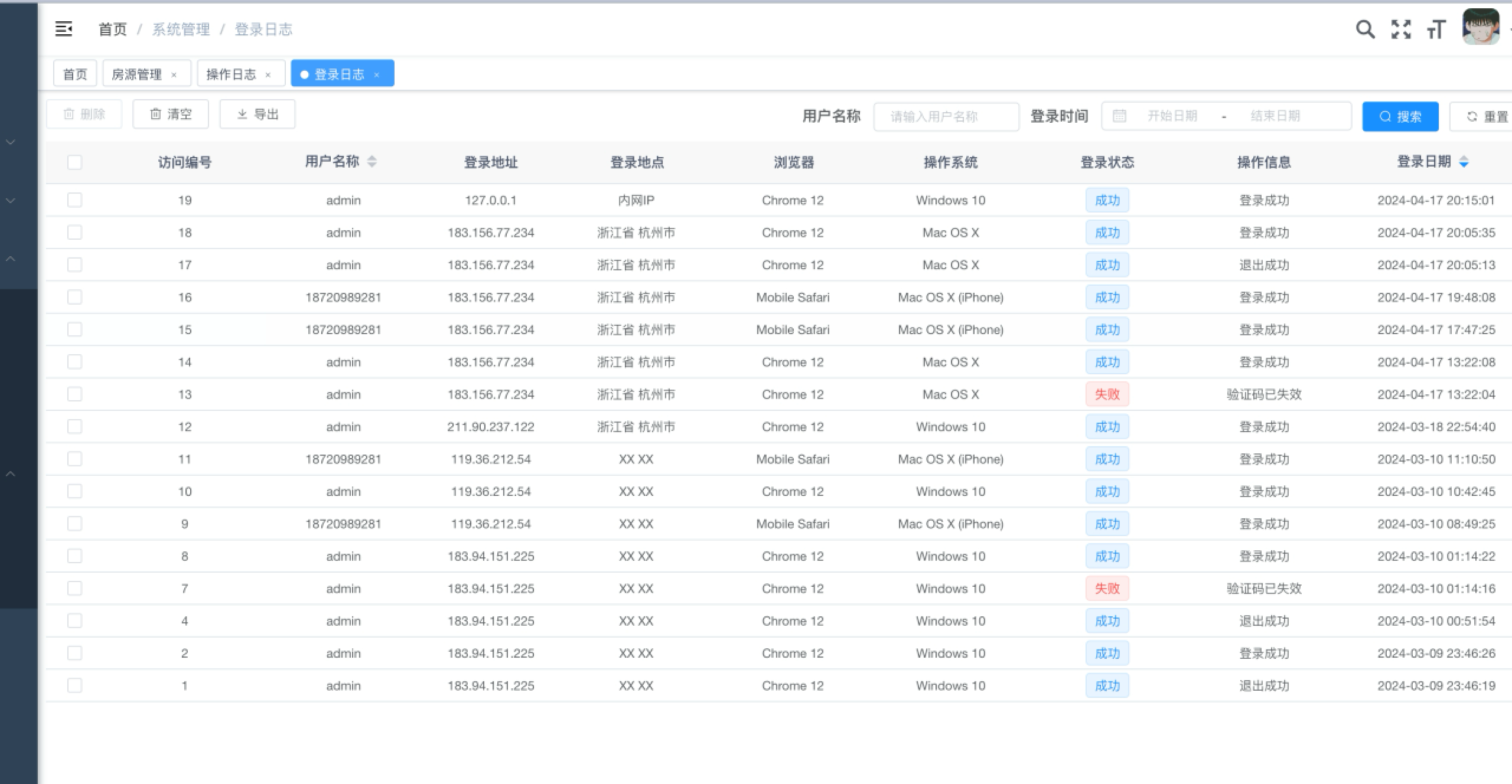Screen dimensions: 1512x784
Task: Click login date 2024-03-09 23:46:19
Action: [1436, 685]
